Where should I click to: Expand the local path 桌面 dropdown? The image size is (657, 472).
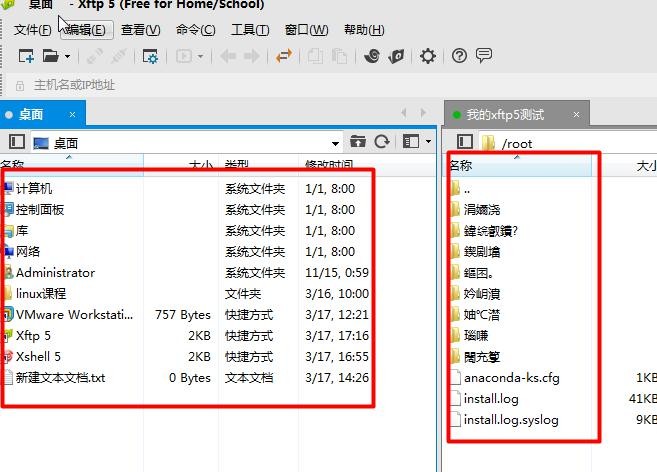(x=335, y=143)
